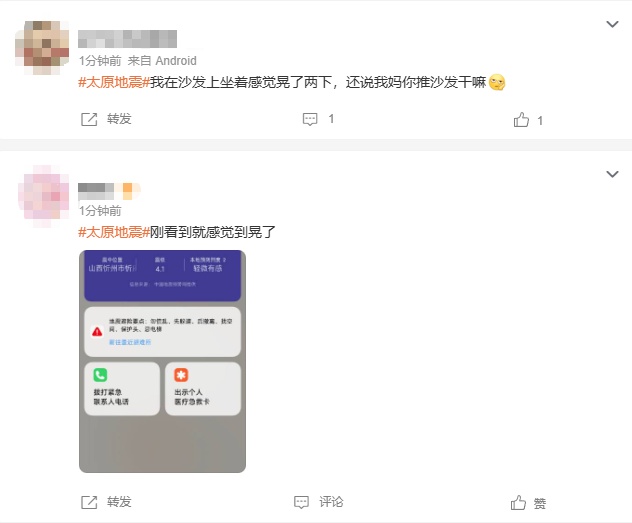Click comment bubble icon on second post
This screenshot has height=523, width=632.
301,502
